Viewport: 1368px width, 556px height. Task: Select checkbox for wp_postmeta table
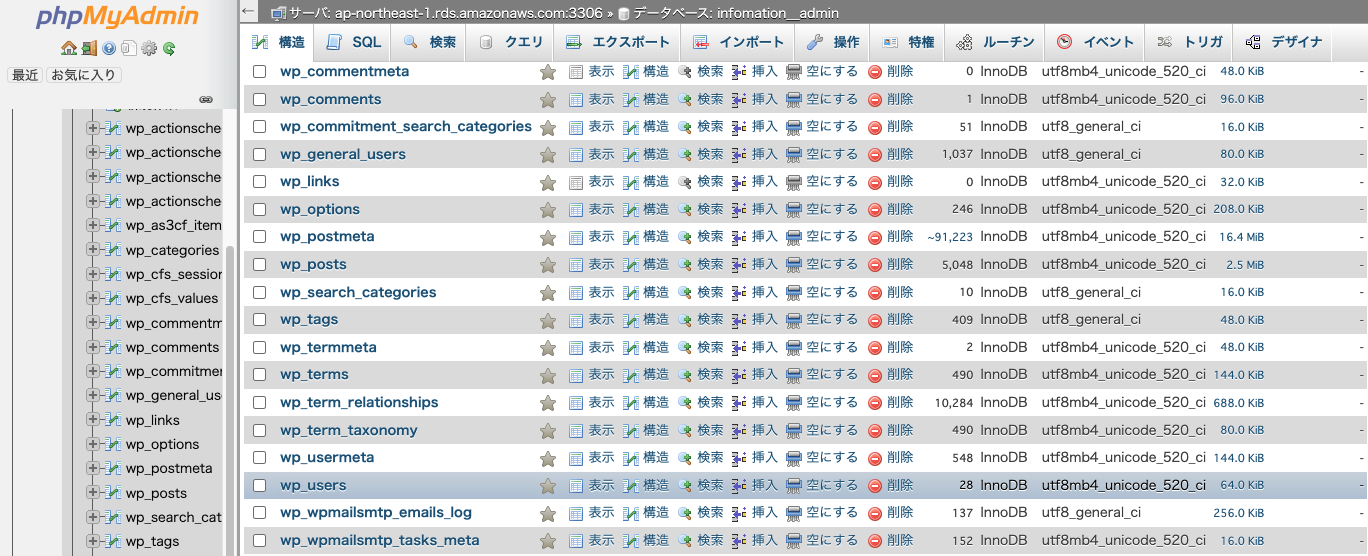260,237
